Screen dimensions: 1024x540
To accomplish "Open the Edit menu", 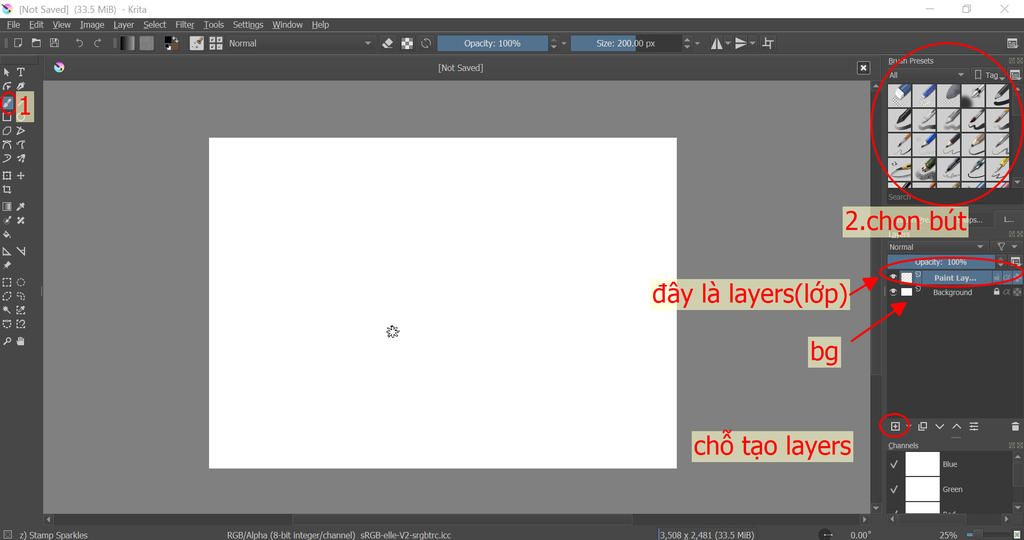I will point(37,25).
